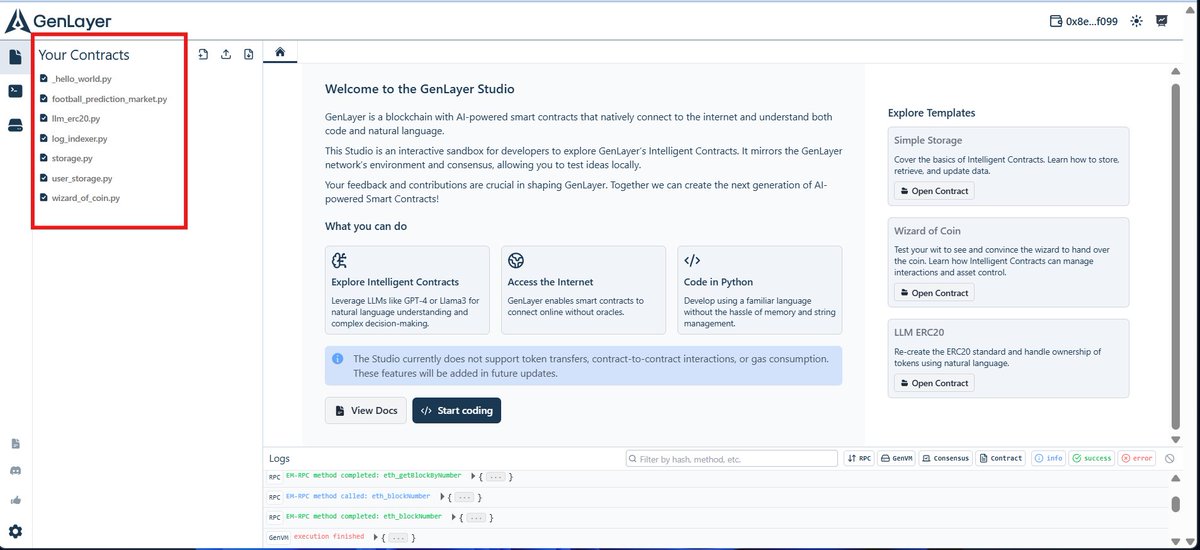Click the Access the Internet globe icon
Viewport: 1200px width, 550px height.
pos(516,261)
